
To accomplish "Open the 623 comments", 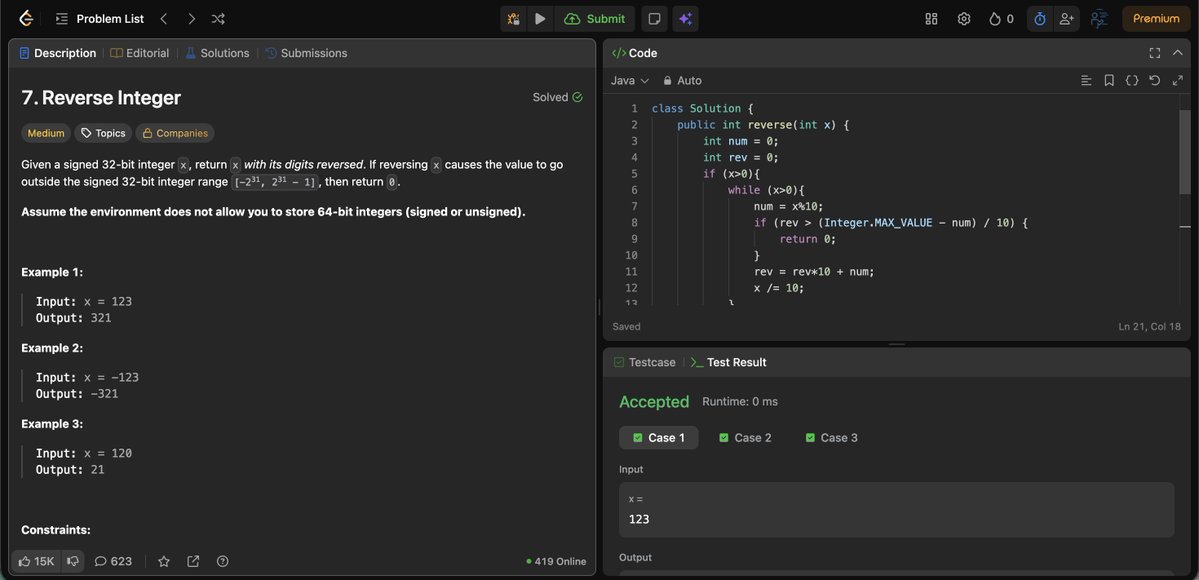I will coord(113,561).
